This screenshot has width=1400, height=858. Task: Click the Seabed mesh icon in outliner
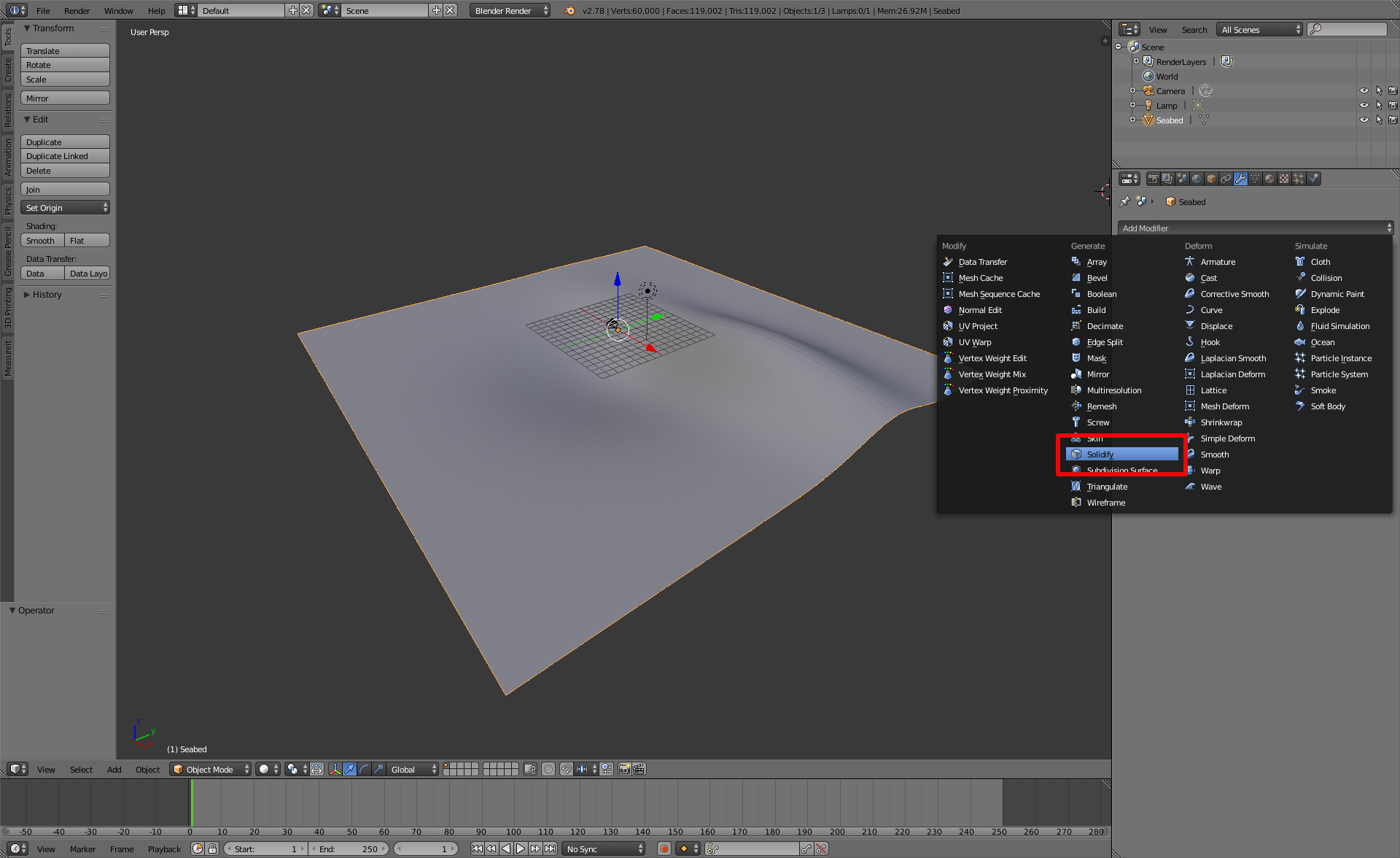(x=1148, y=120)
